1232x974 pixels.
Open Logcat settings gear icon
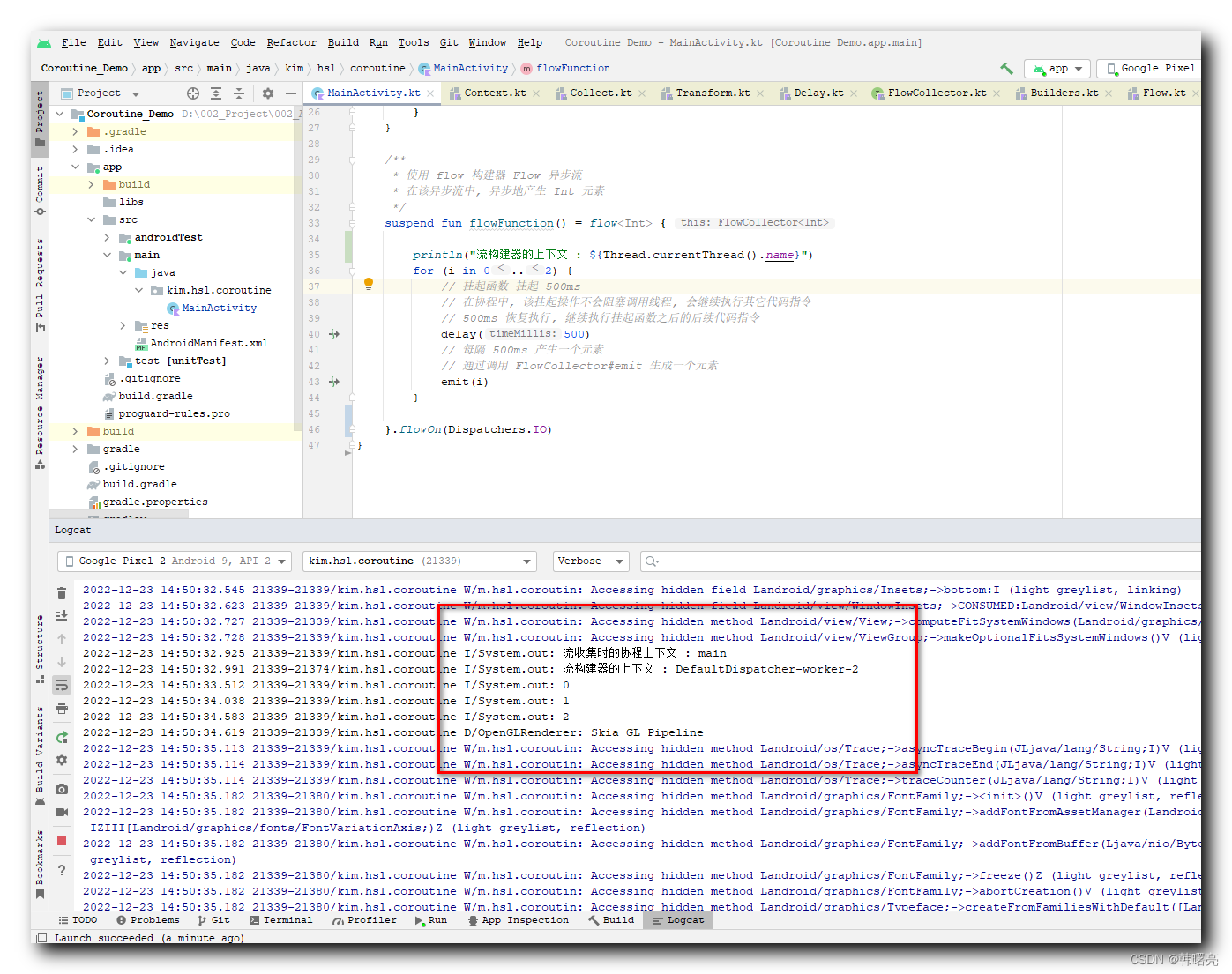click(62, 760)
